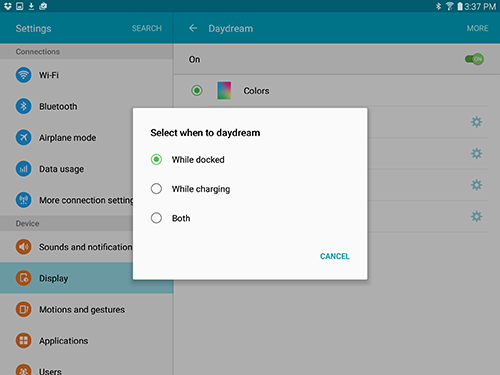The height and width of the screenshot is (375, 500).
Task: Open the second daydream settings gear
Action: coord(476,153)
